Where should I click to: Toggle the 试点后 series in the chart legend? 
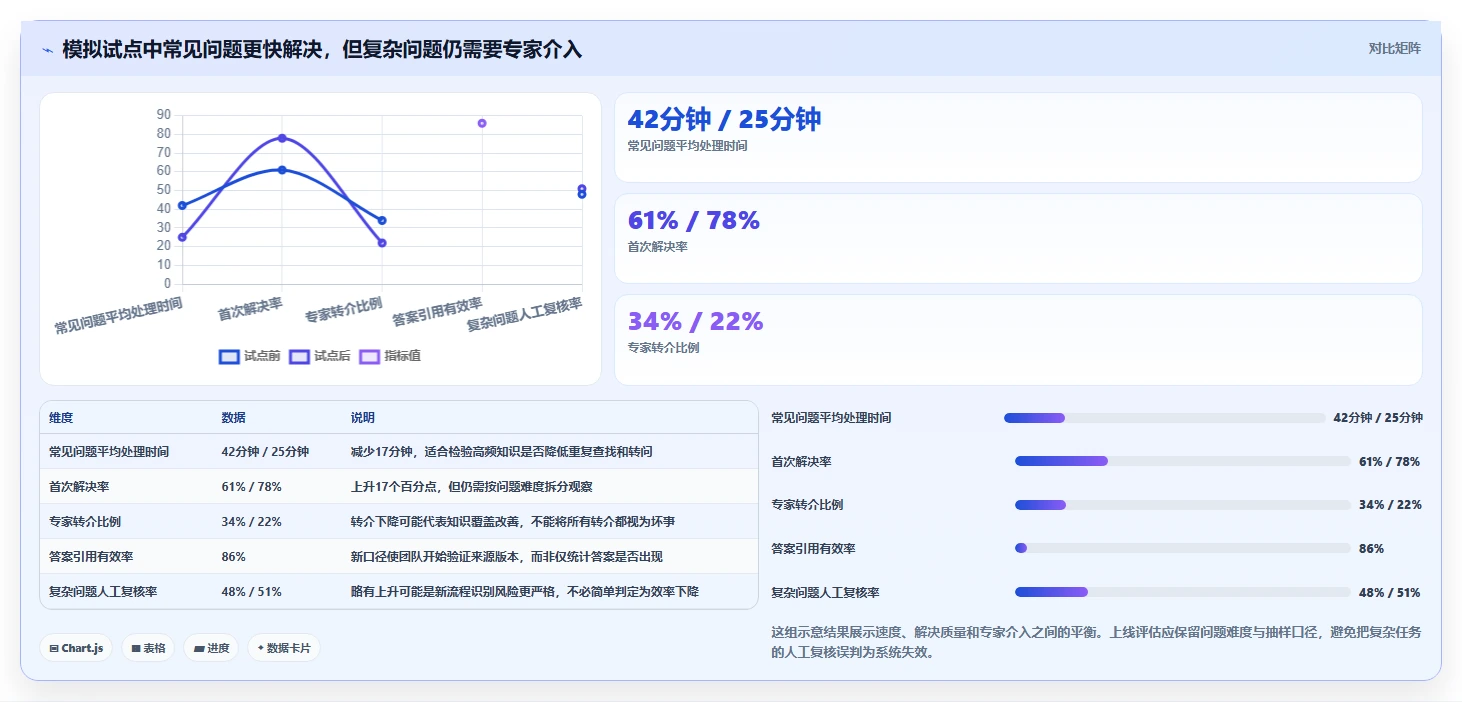(320, 356)
